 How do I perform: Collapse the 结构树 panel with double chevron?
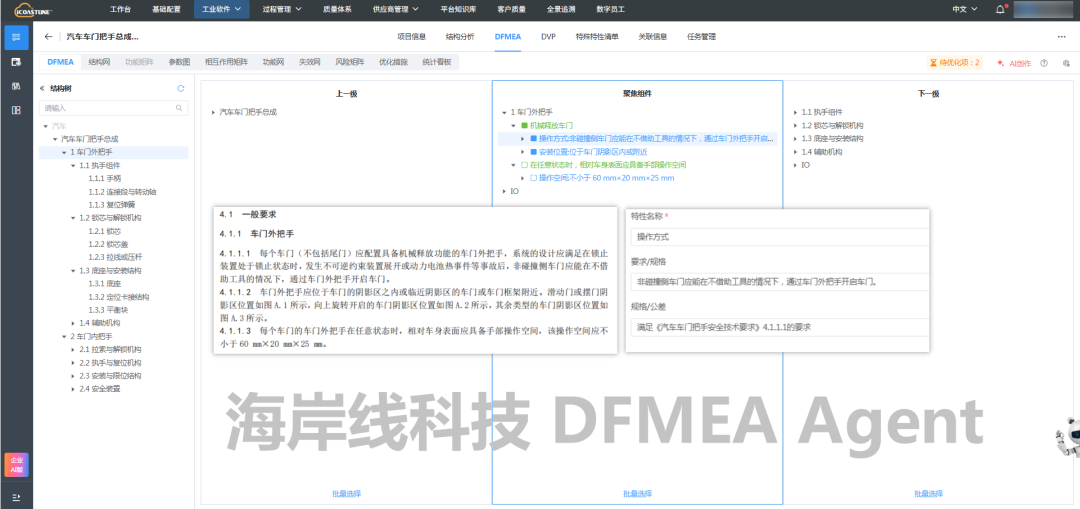point(42,88)
